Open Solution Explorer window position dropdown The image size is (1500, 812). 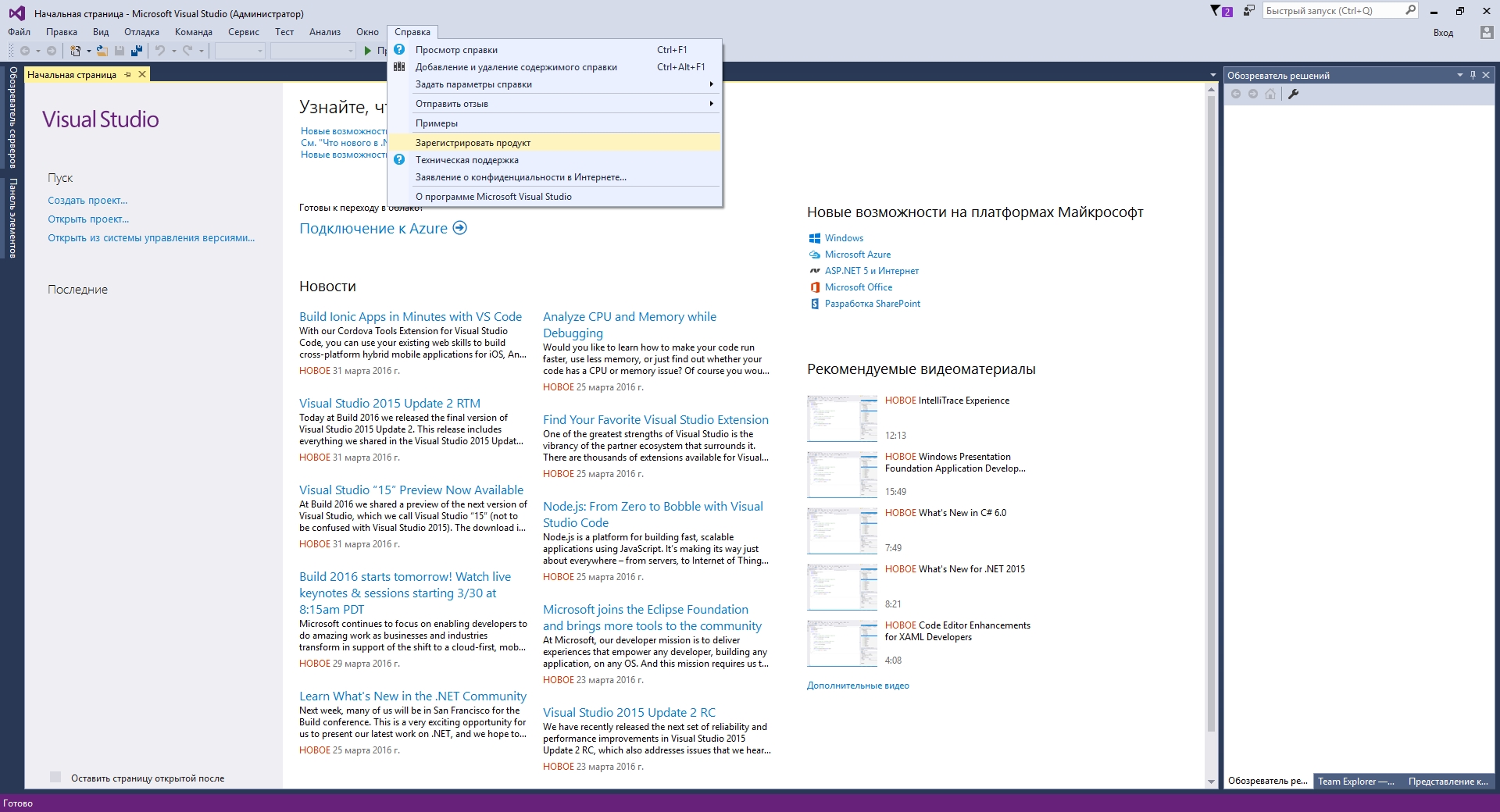[x=1459, y=75]
